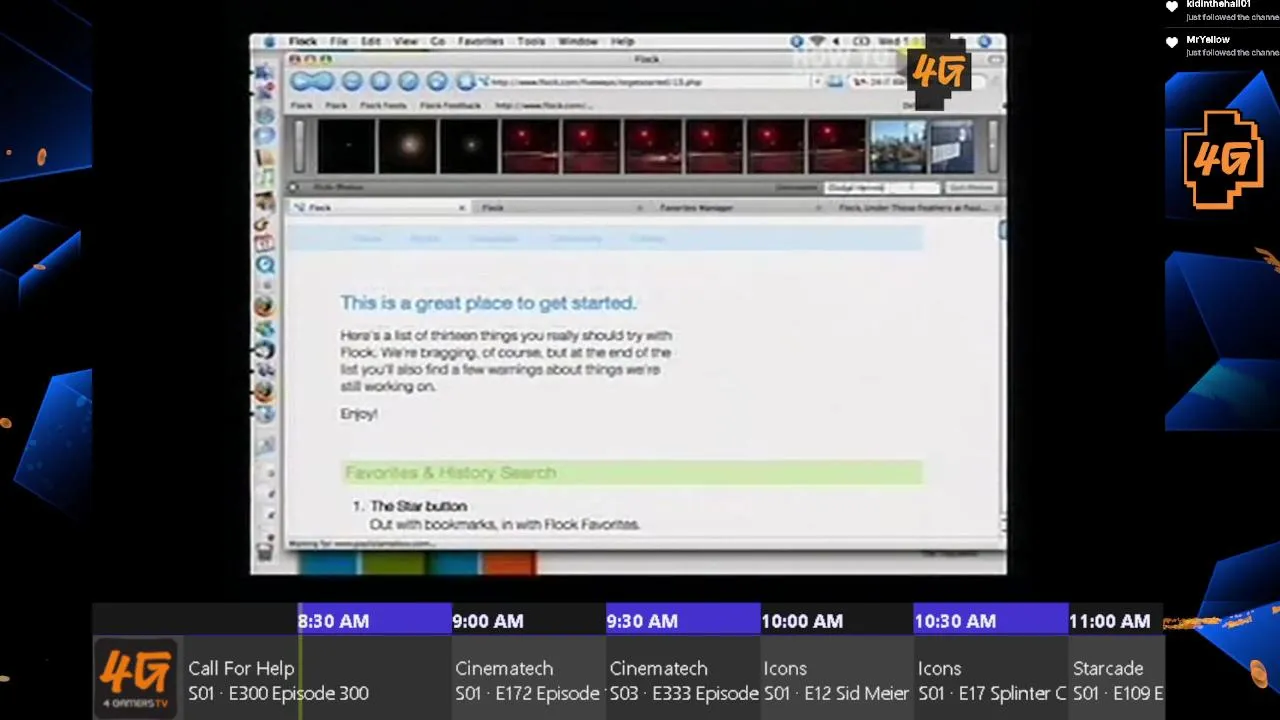Click the Get Photos button
This screenshot has height=720, width=1280.
click(x=971, y=187)
